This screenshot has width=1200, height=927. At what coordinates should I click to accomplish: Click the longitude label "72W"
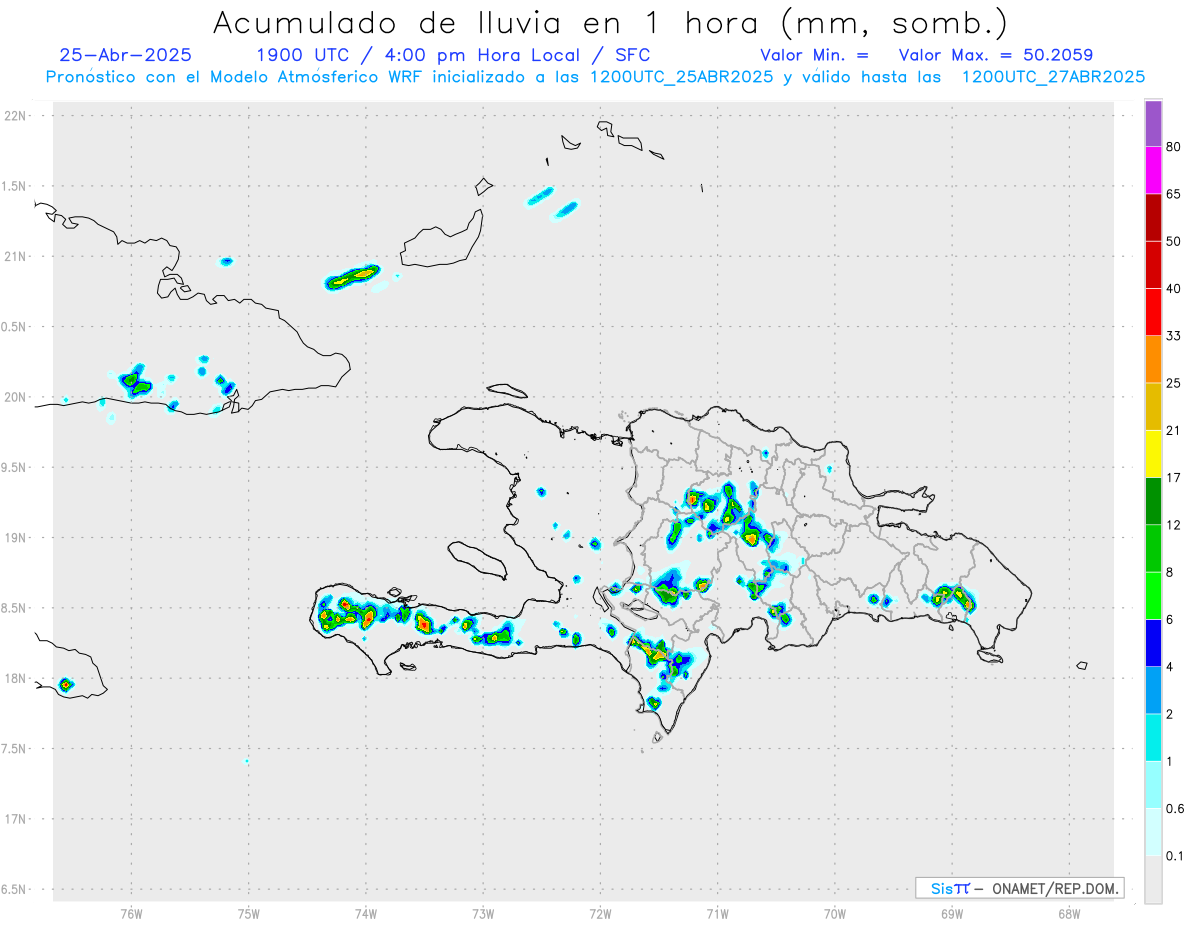pyautogui.click(x=600, y=914)
